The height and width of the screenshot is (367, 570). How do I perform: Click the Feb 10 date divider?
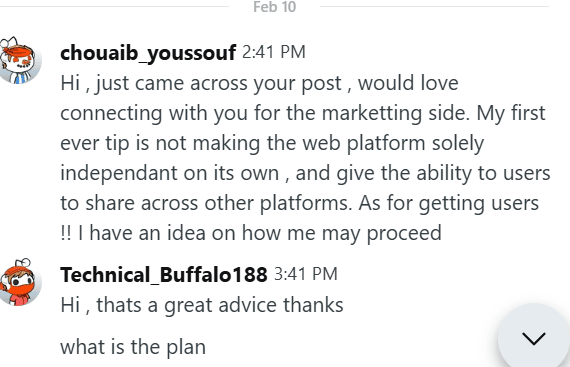click(x=274, y=7)
